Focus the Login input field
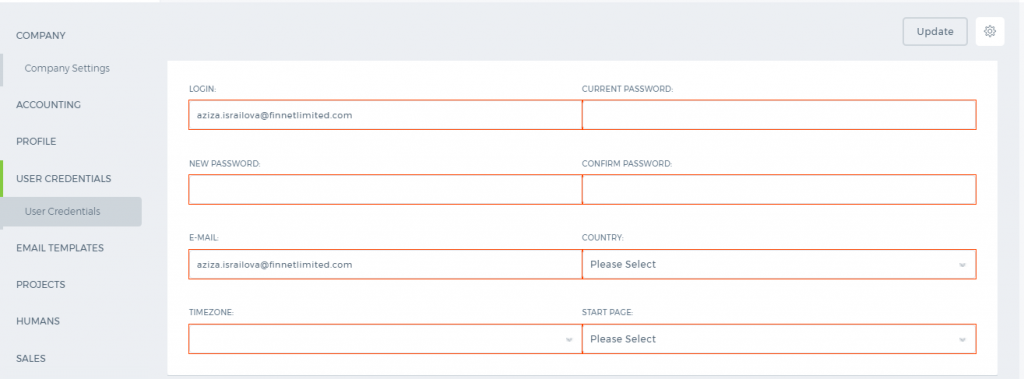Screen dimensions: 1024x379 click(x=385, y=115)
